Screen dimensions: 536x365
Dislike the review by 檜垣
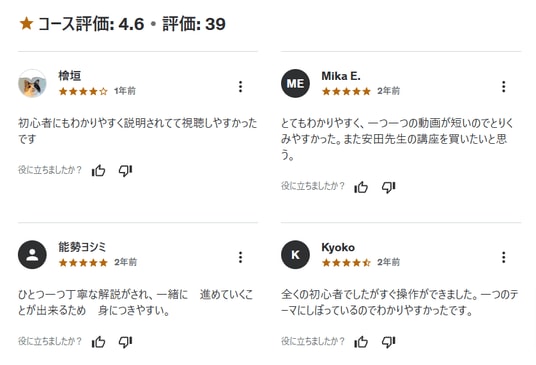(125, 170)
